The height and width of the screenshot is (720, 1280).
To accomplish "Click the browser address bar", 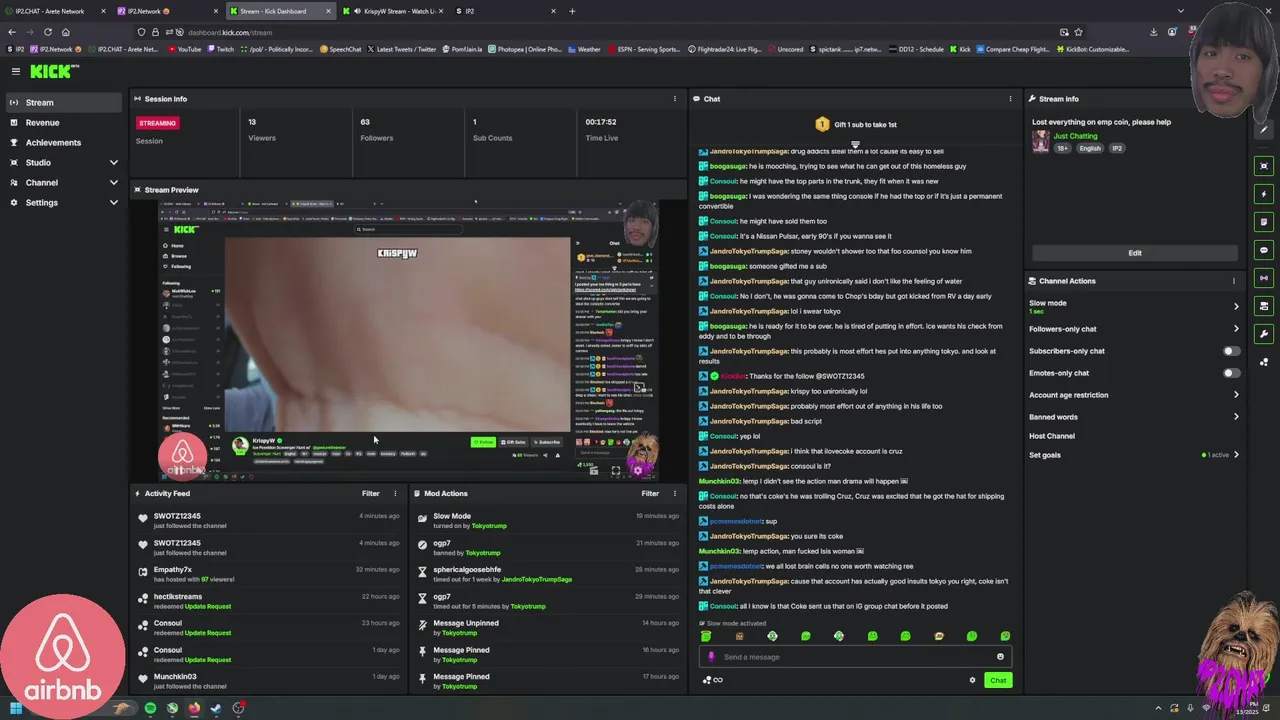I will click(600, 32).
